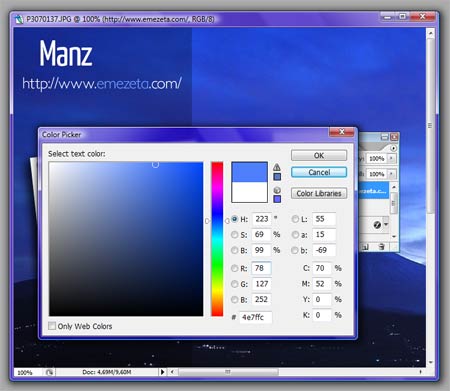Click the vertical hue spectrum slider
Screen dimensions: 450x391
[217, 239]
